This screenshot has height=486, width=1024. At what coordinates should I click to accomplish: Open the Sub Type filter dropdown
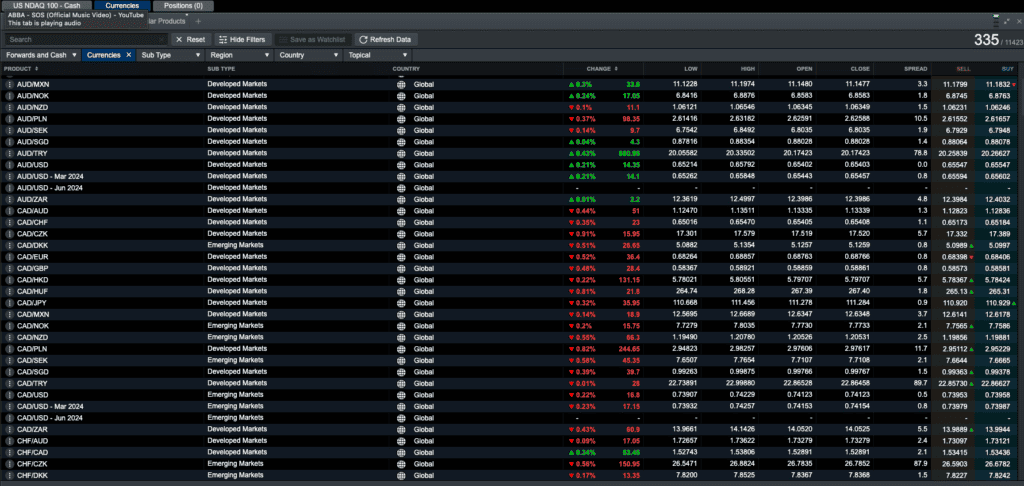170,55
